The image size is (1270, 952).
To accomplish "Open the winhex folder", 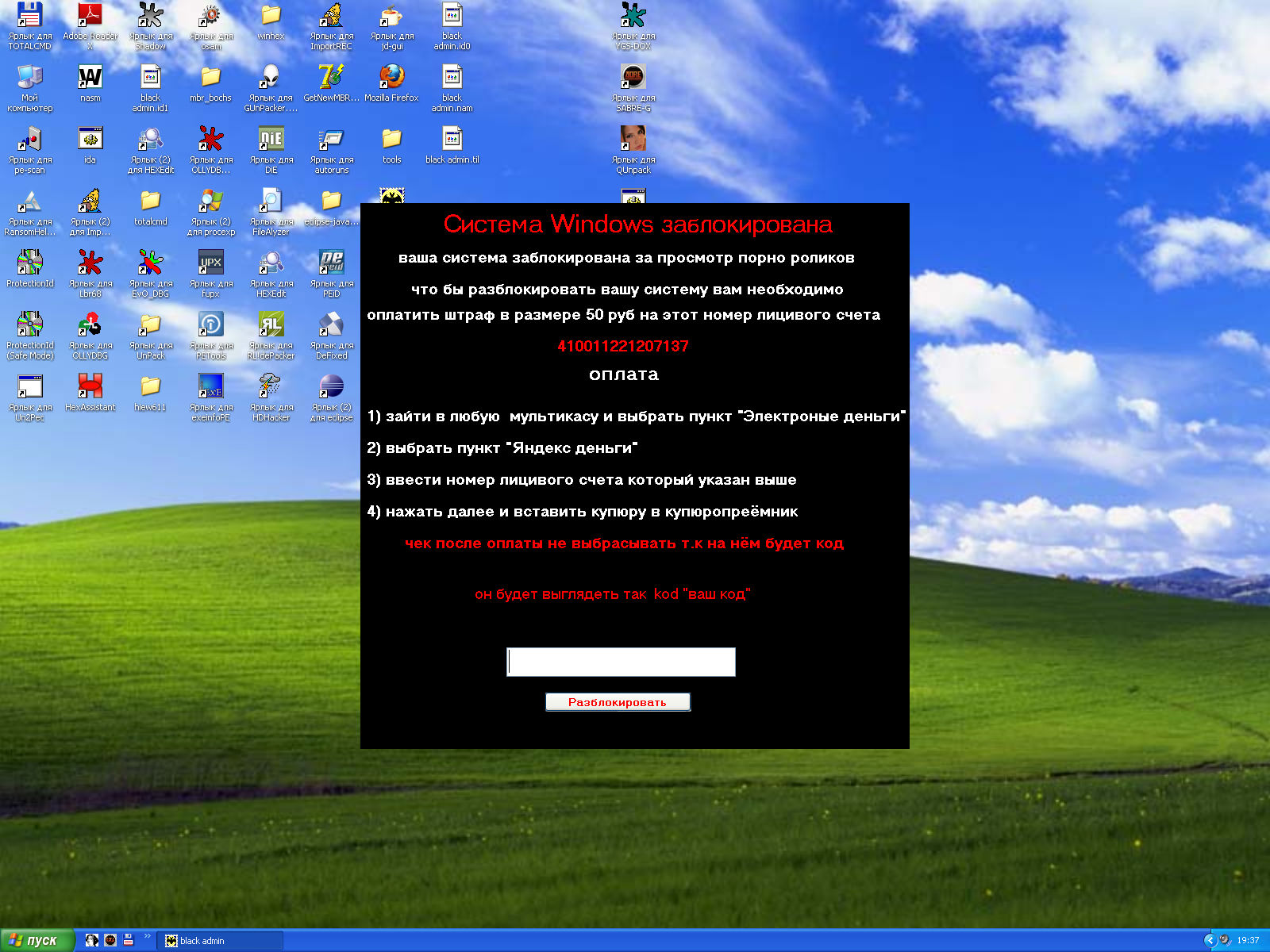I will (x=271, y=14).
